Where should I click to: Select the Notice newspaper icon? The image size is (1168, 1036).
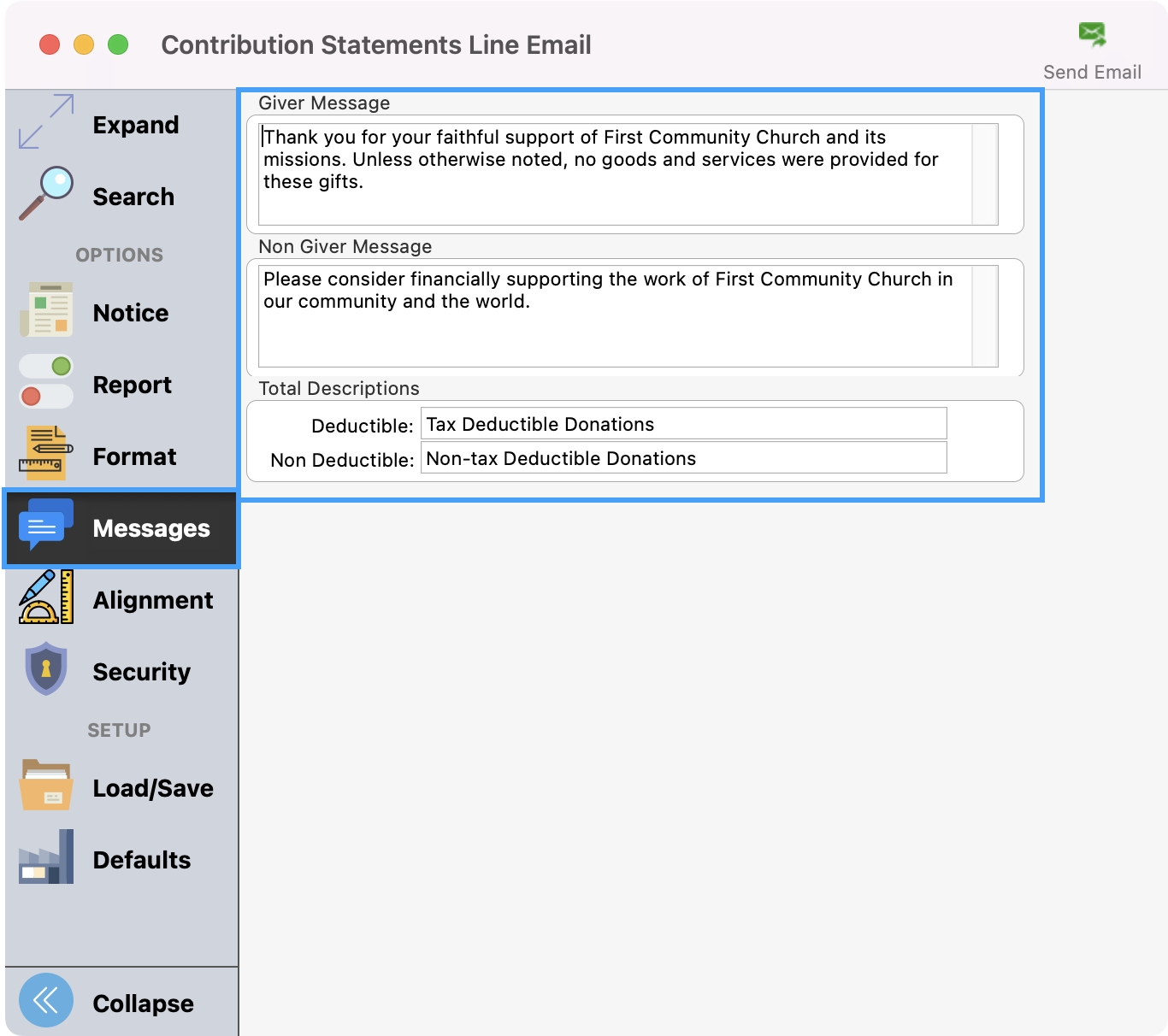(46, 310)
